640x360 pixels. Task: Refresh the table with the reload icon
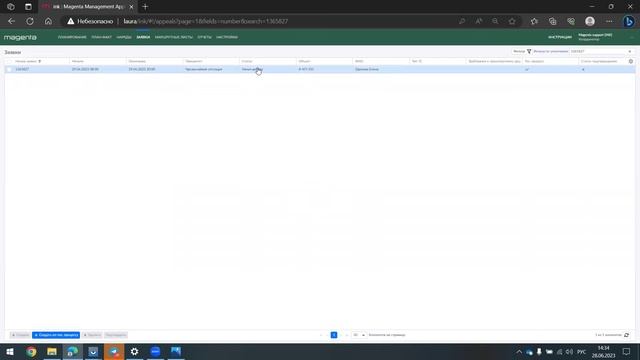click(x=627, y=335)
